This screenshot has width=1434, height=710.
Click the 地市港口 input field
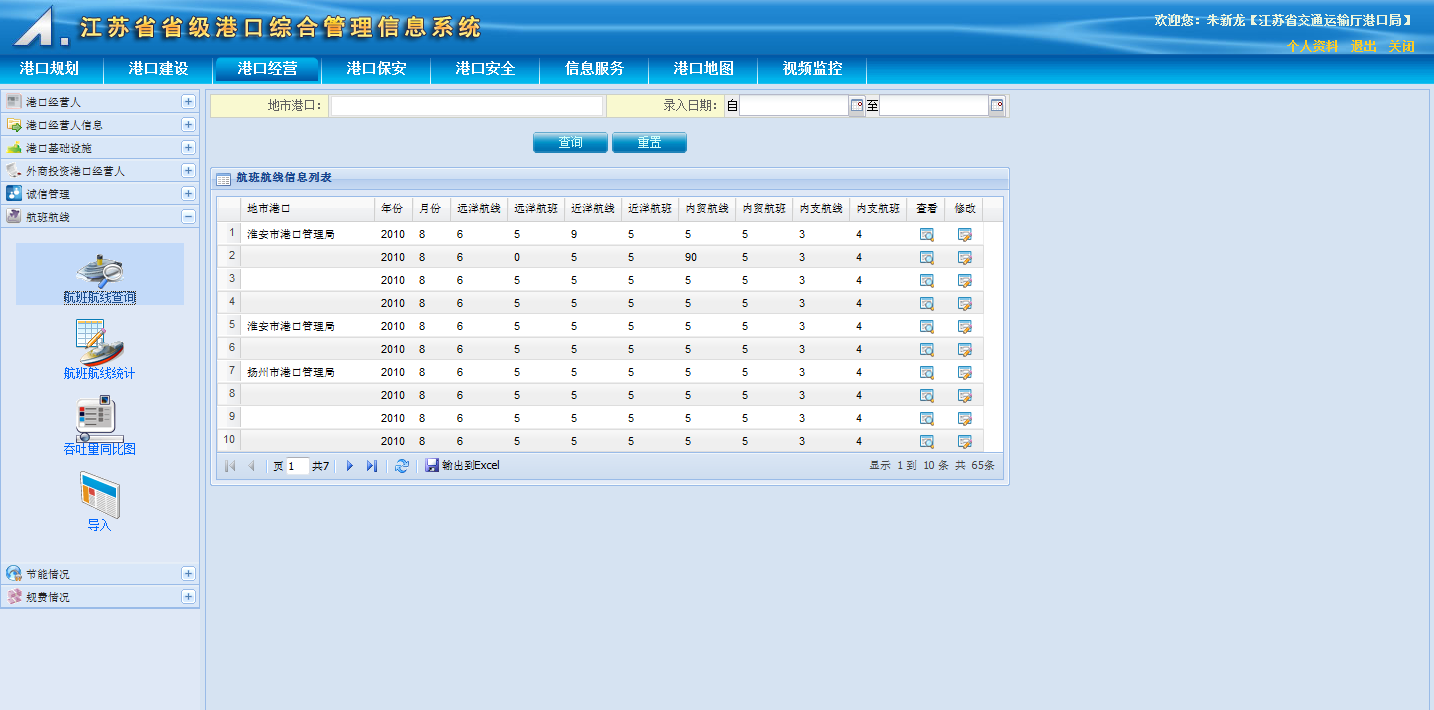467,106
